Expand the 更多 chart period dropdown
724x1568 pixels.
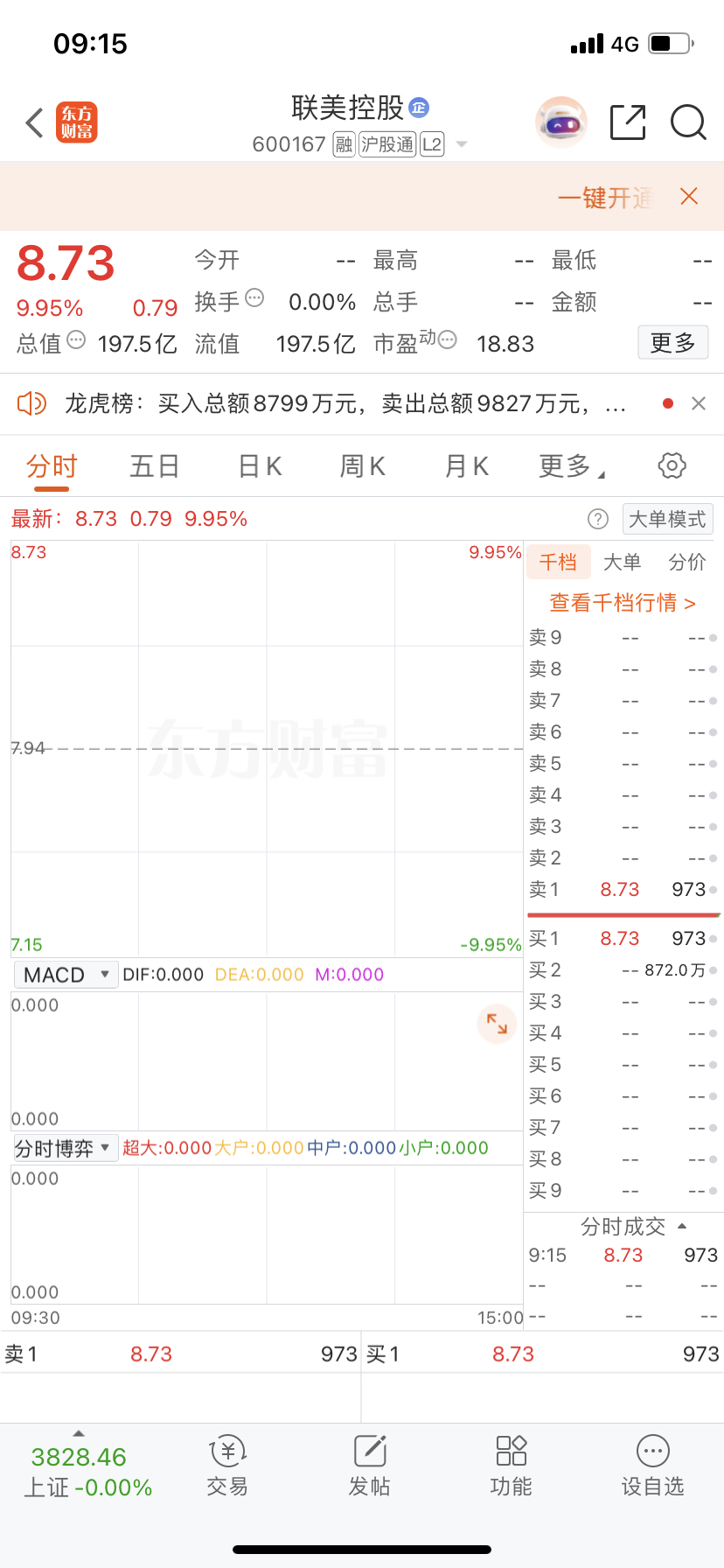[572, 466]
